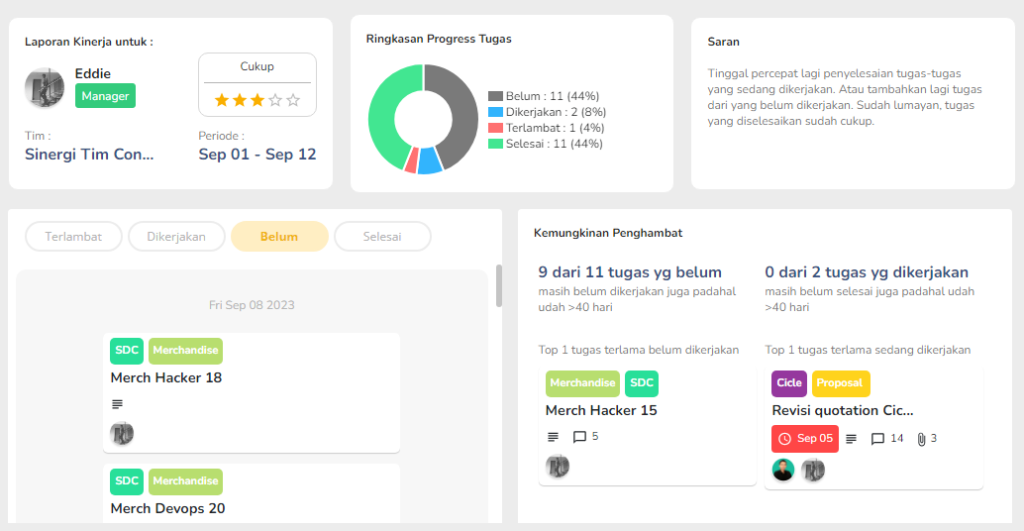Open the Selesai tab
This screenshot has width=1024, height=531.
(x=382, y=236)
